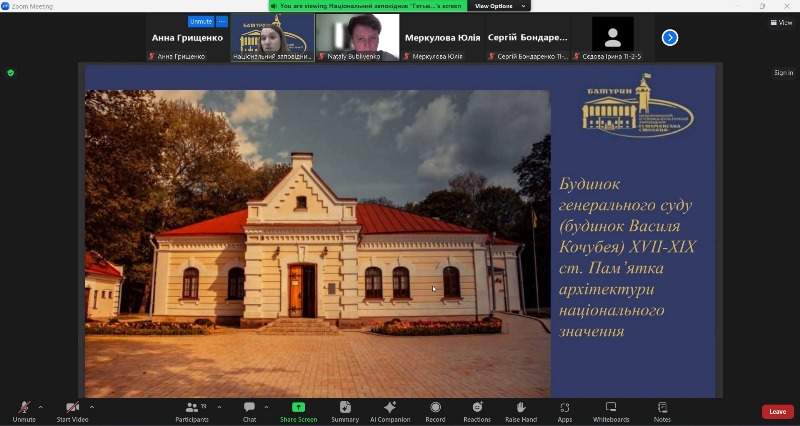
Task: Open the Chat panel
Action: (249, 412)
